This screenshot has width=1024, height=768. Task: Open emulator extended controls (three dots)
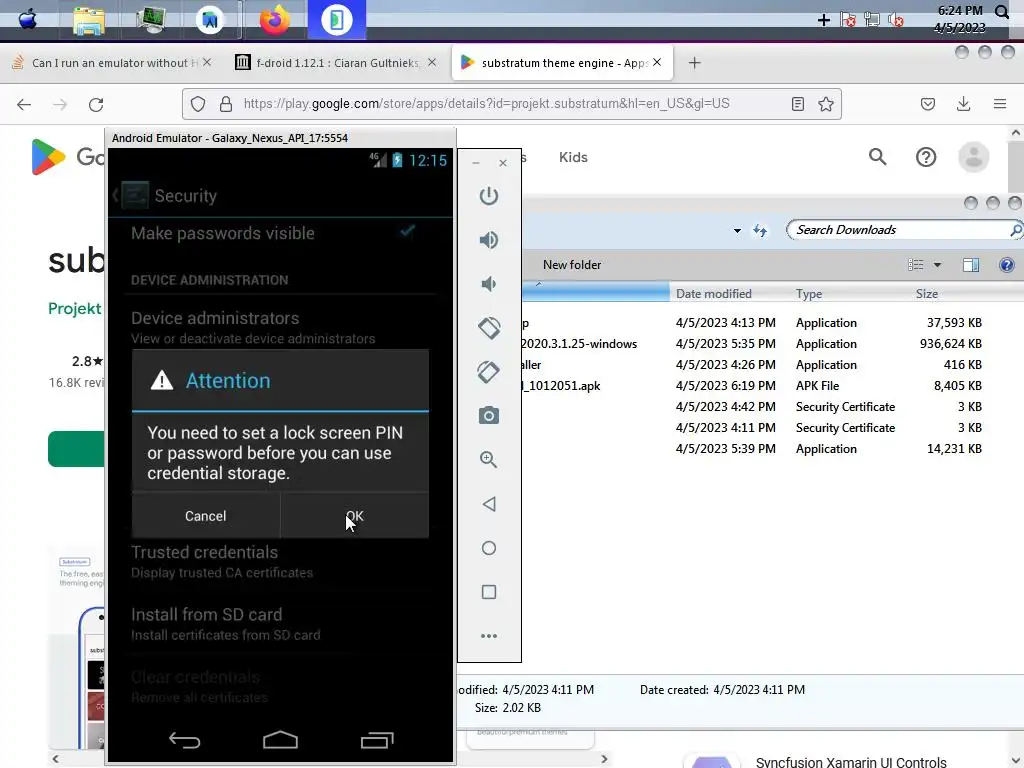point(488,636)
